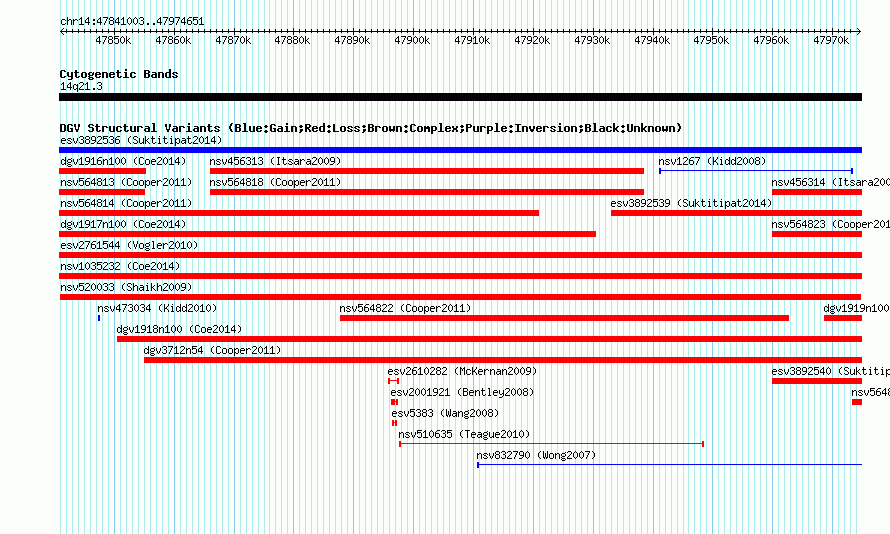This screenshot has width=890, height=534.
Task: Click the nsv564813 (Cooper2011) label
Action: [x=126, y=182]
